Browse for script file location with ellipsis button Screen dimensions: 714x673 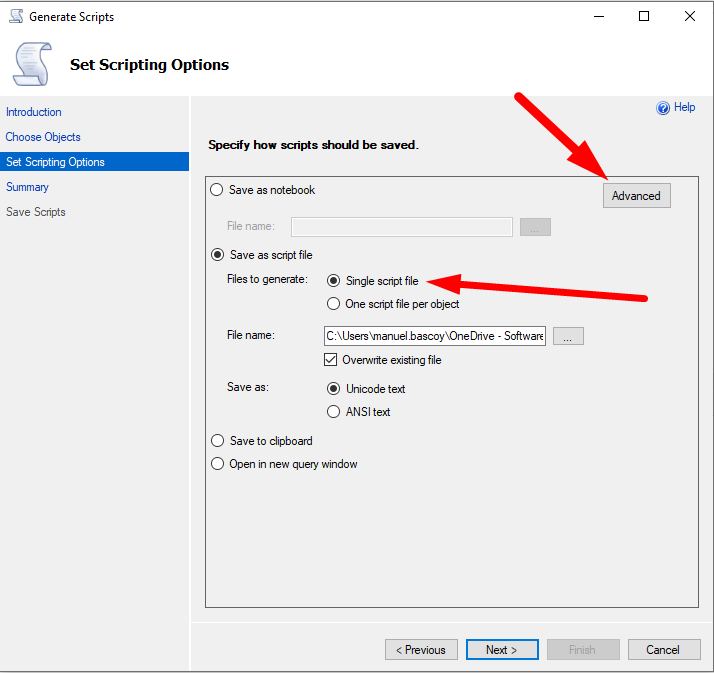pyautogui.click(x=567, y=337)
